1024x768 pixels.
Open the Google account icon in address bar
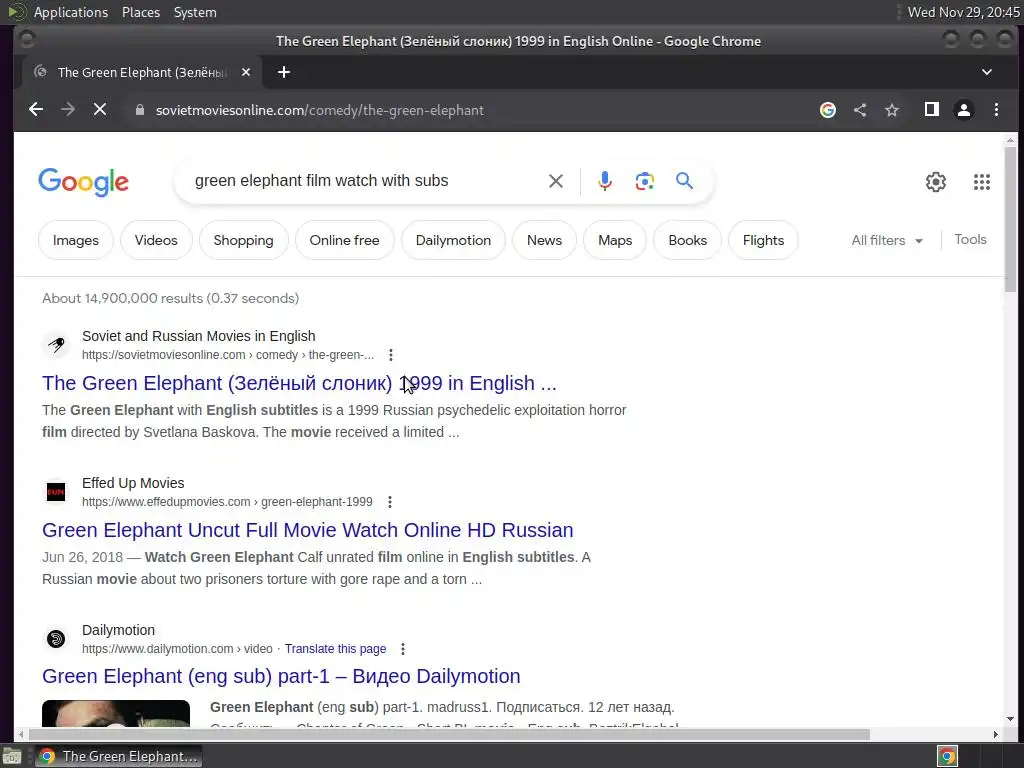pos(827,110)
